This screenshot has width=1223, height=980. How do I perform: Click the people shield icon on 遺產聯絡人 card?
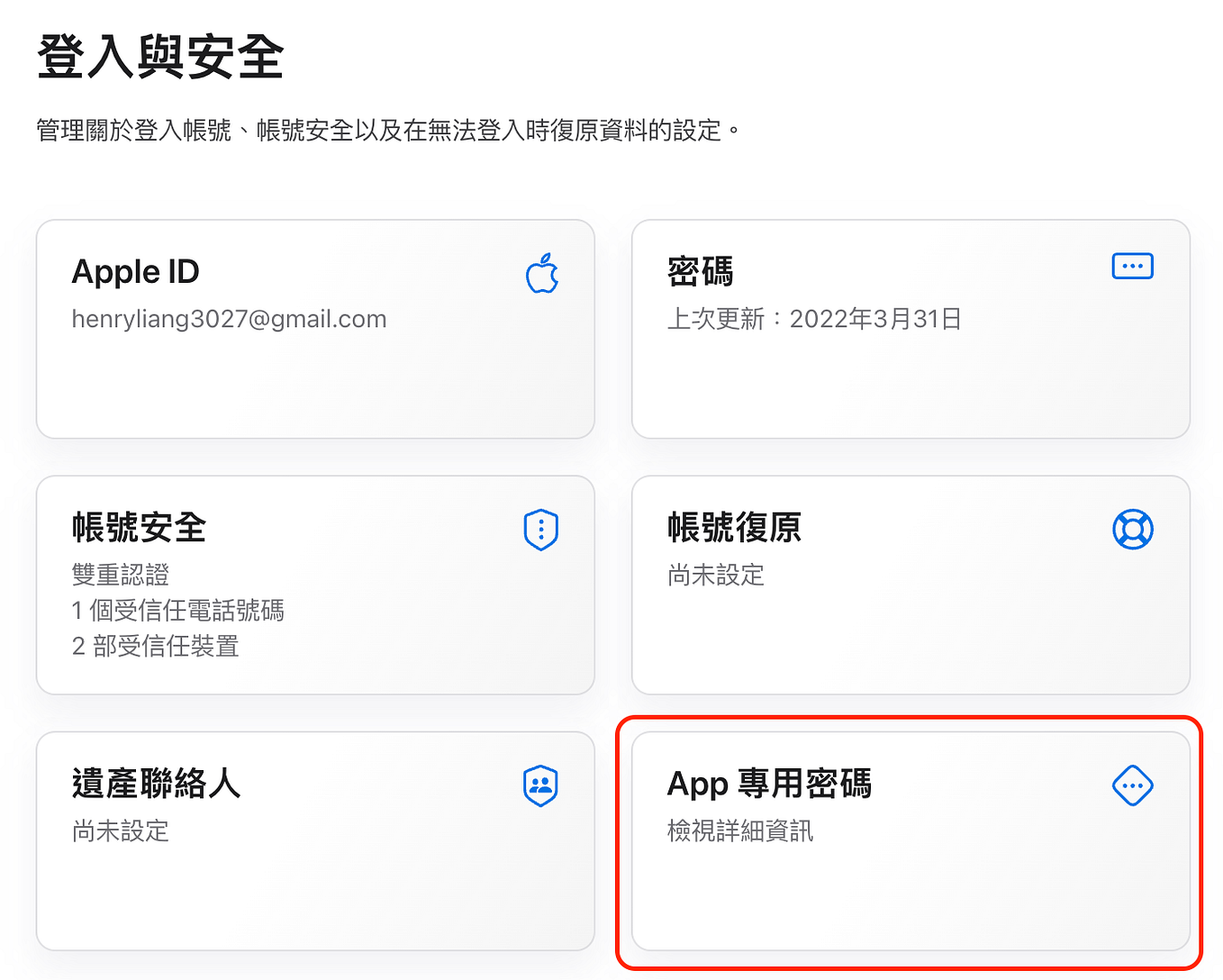[x=541, y=785]
